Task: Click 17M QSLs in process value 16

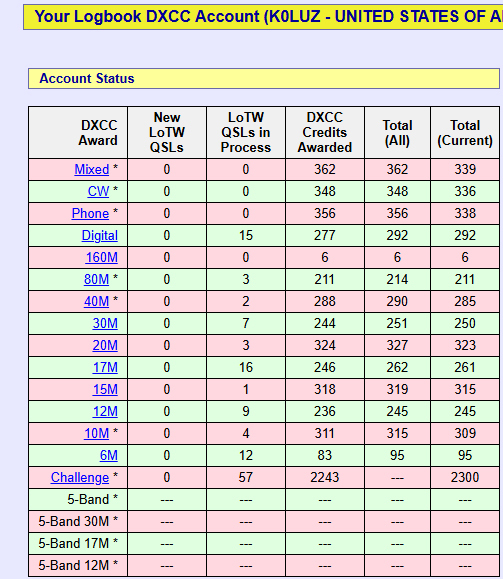Action: (x=246, y=367)
